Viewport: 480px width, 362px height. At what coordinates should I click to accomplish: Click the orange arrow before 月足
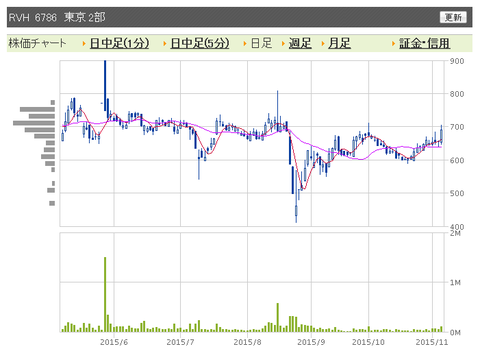click(323, 43)
